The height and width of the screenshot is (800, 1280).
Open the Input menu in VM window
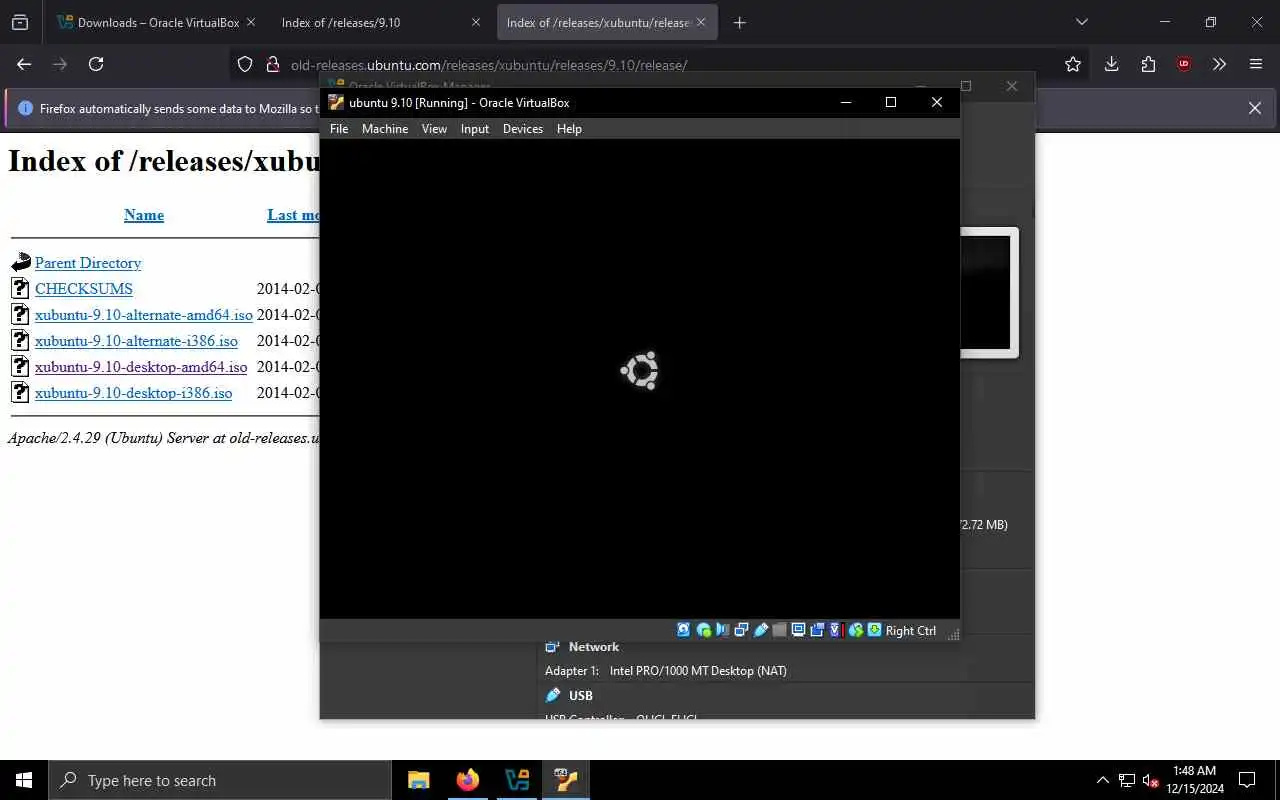(x=475, y=129)
